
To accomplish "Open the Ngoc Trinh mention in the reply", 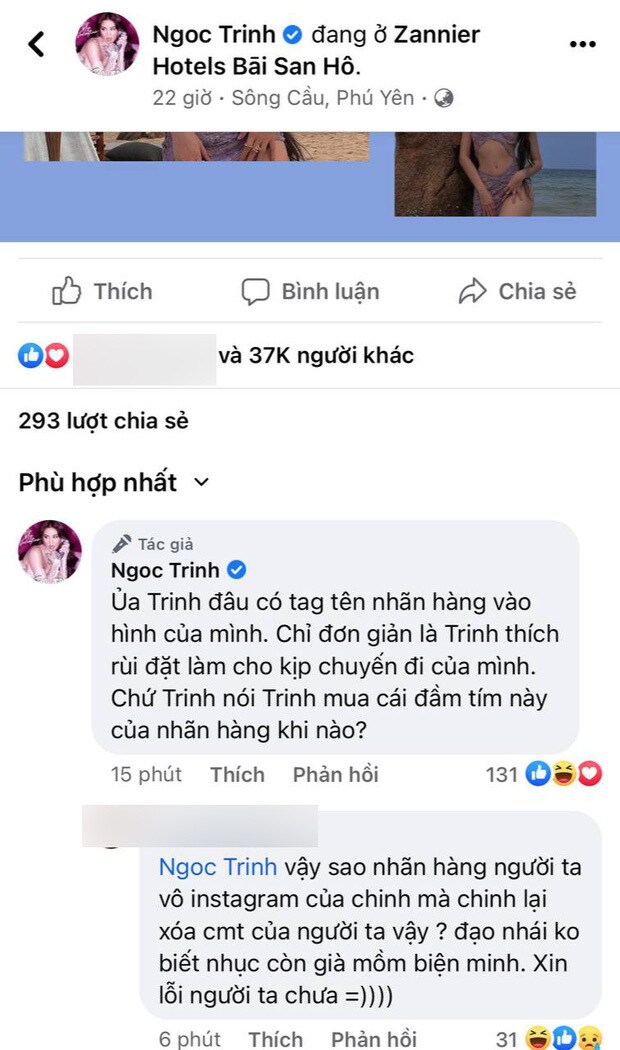I will 218,867.
